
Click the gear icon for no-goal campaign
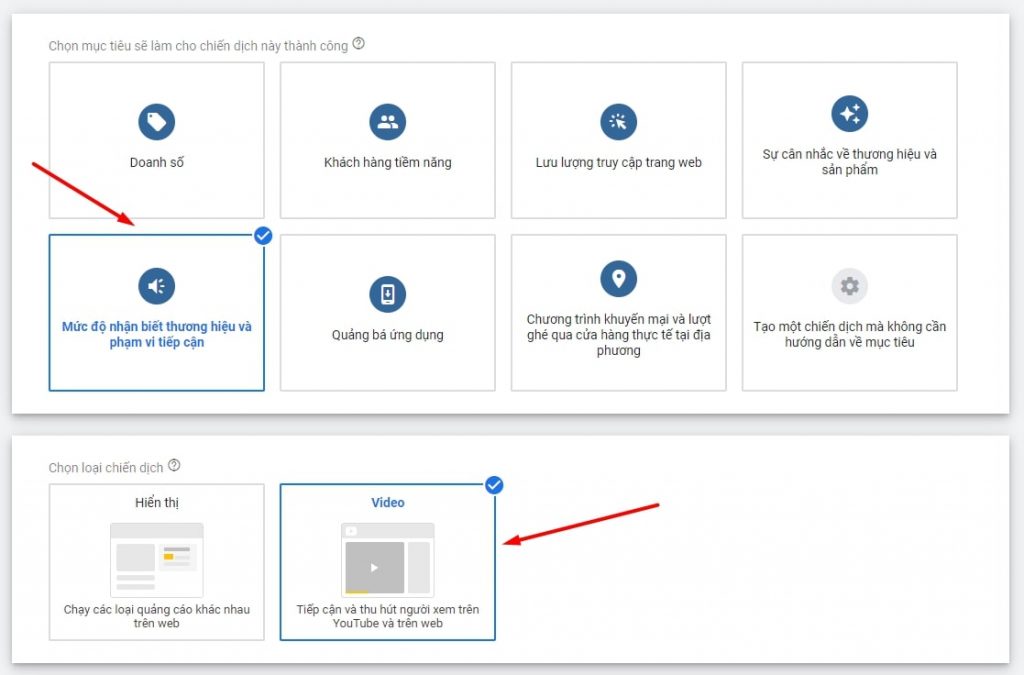click(849, 286)
